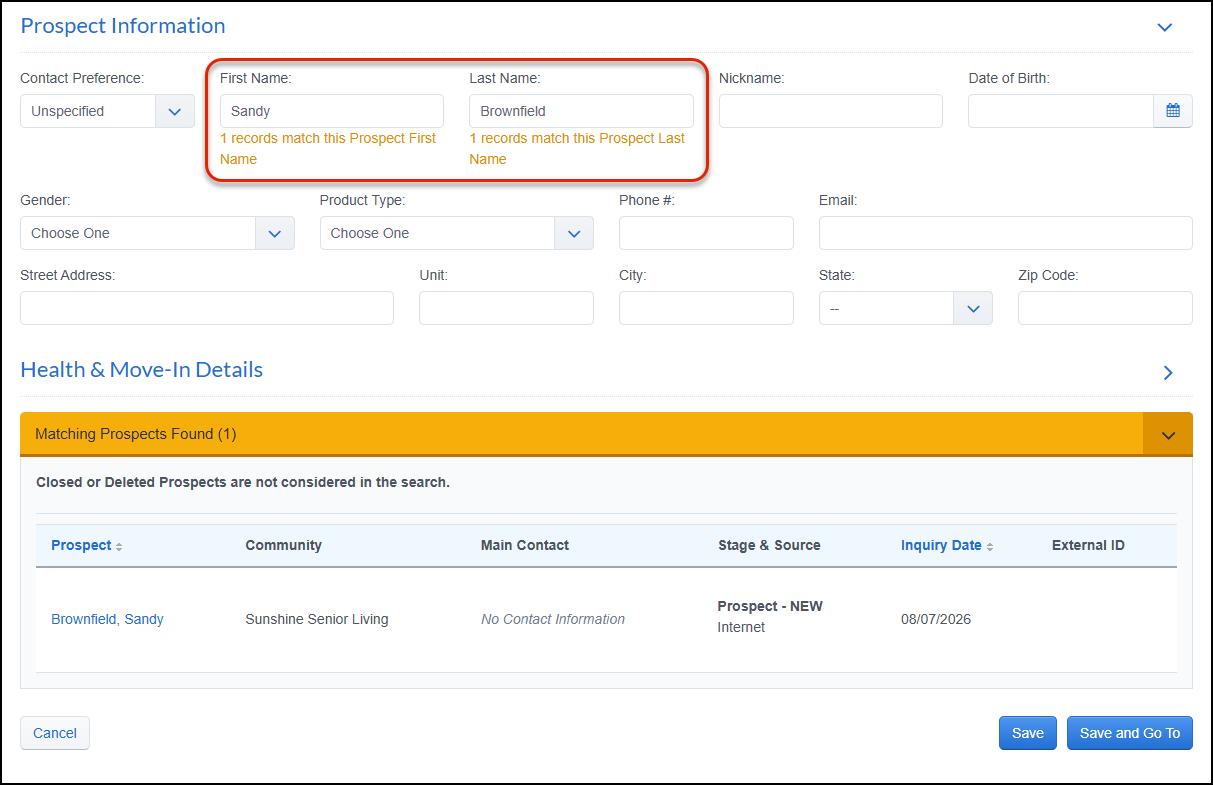1213x785 pixels.
Task: Expand the Health & Move-In Details chevron
Action: pyautogui.click(x=1168, y=373)
